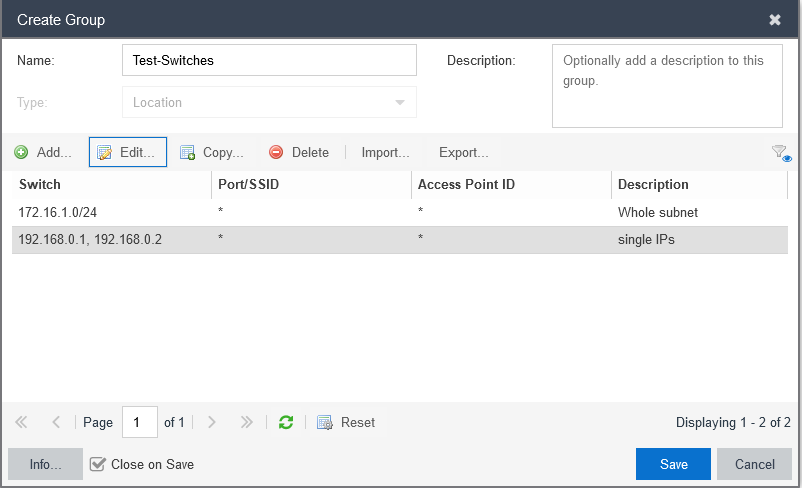
Task: Click the green Add entry icon
Action: click(21, 152)
